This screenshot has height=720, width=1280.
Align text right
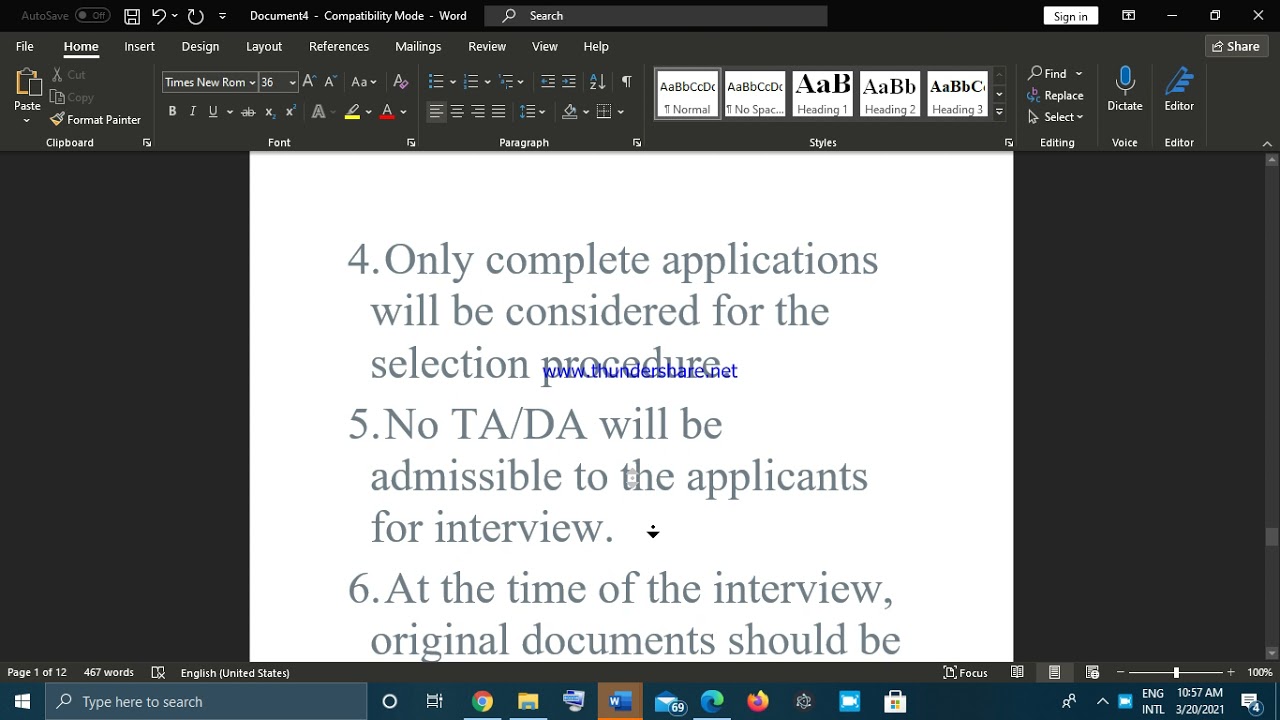pos(478,112)
